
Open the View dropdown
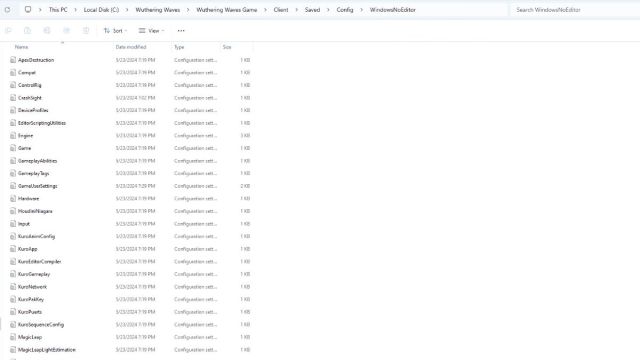151,31
